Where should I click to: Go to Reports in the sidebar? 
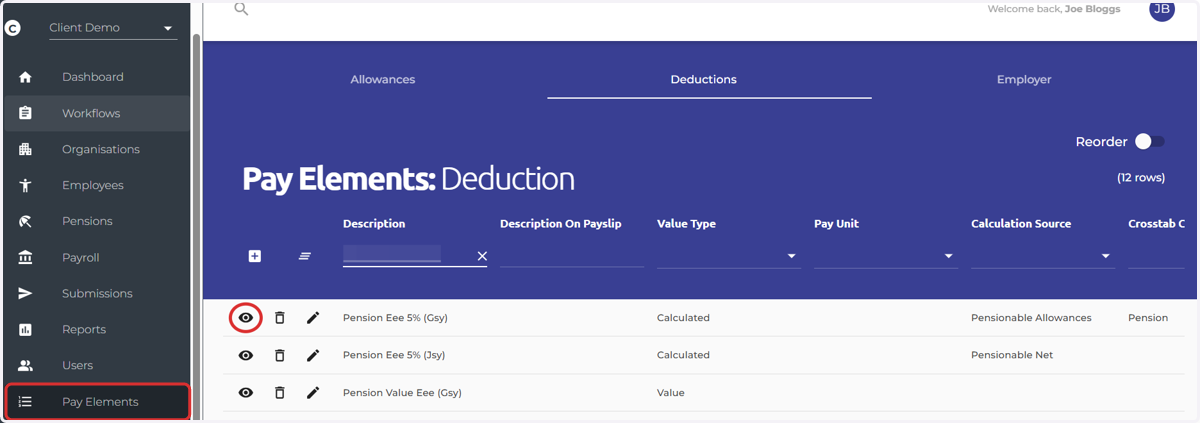click(x=84, y=329)
